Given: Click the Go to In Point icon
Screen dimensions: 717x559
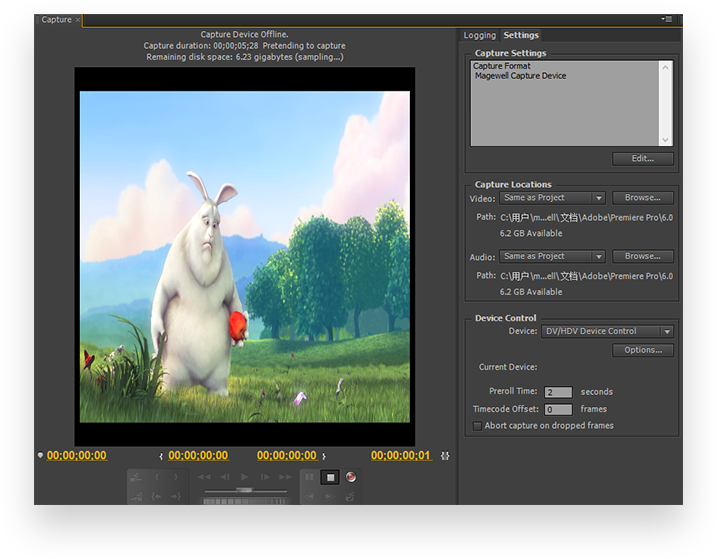Looking at the screenshot, I should (156, 496).
